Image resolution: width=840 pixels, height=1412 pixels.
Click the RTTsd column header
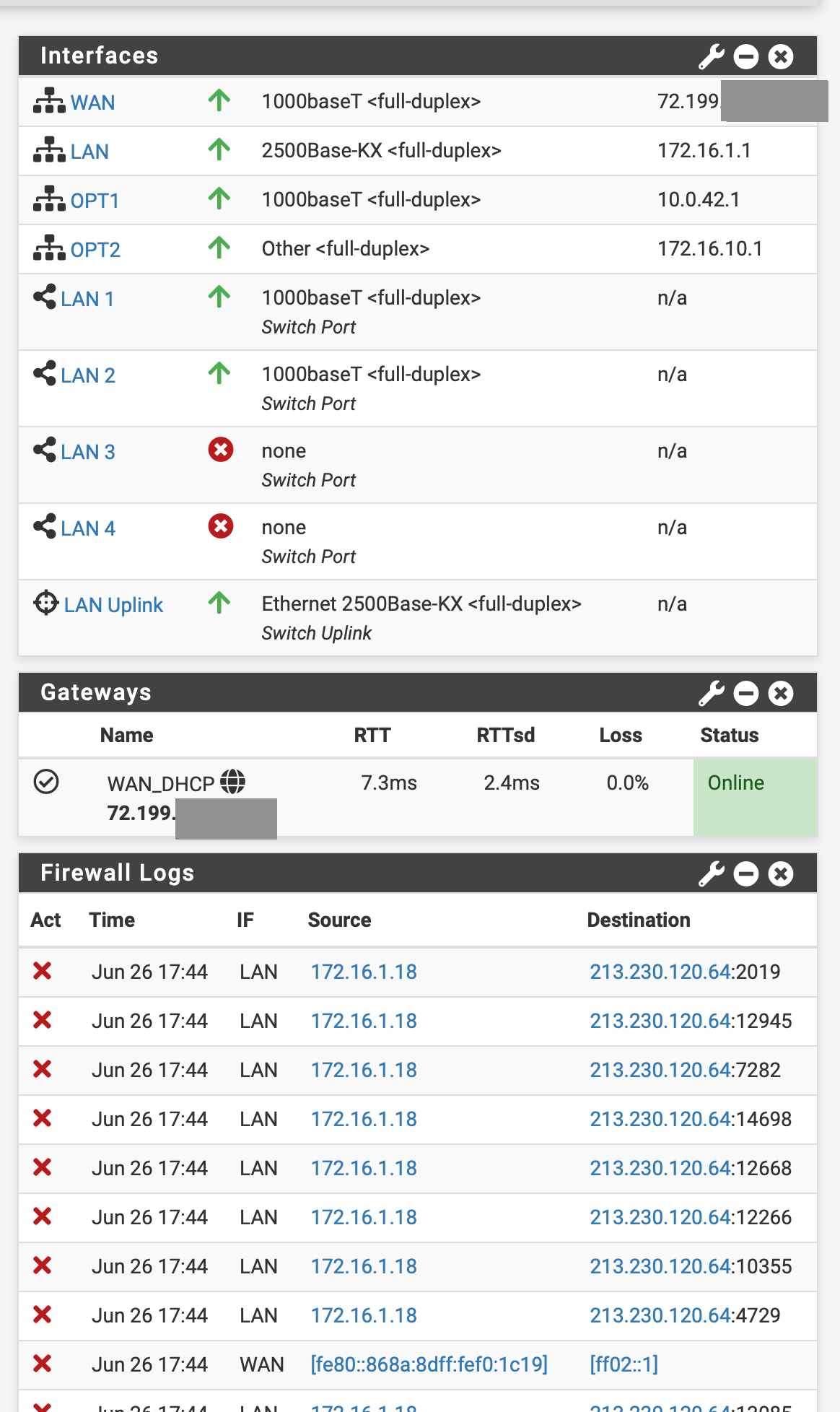(506, 735)
